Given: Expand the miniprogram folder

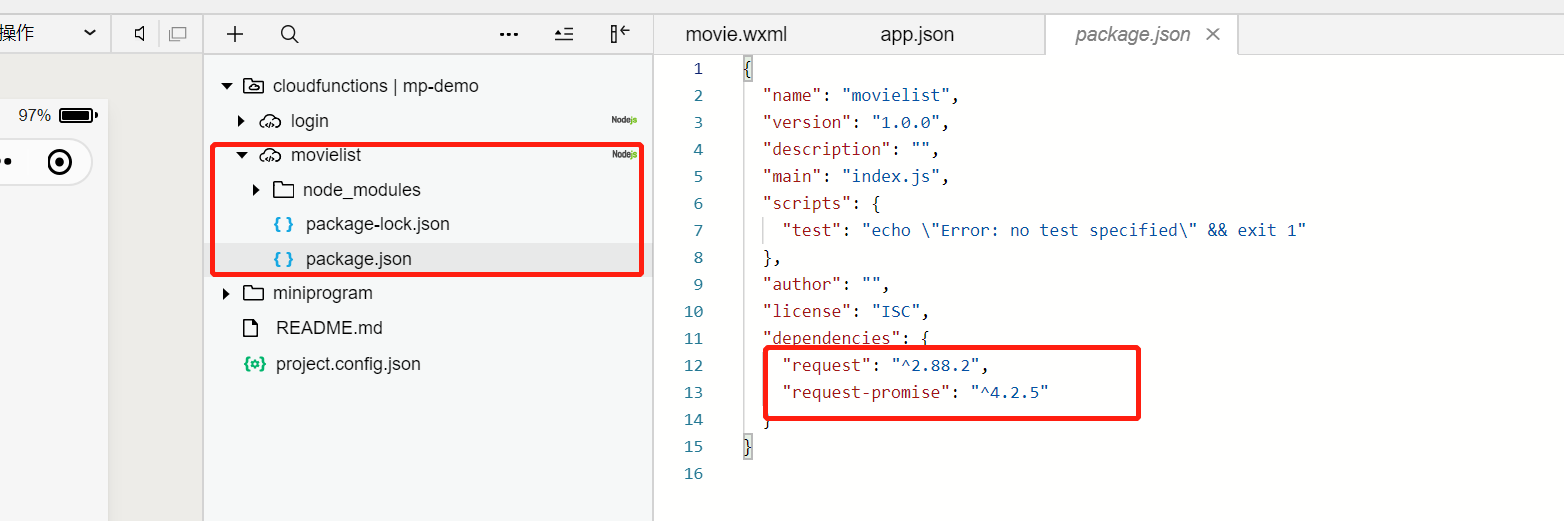Looking at the screenshot, I should [227, 293].
